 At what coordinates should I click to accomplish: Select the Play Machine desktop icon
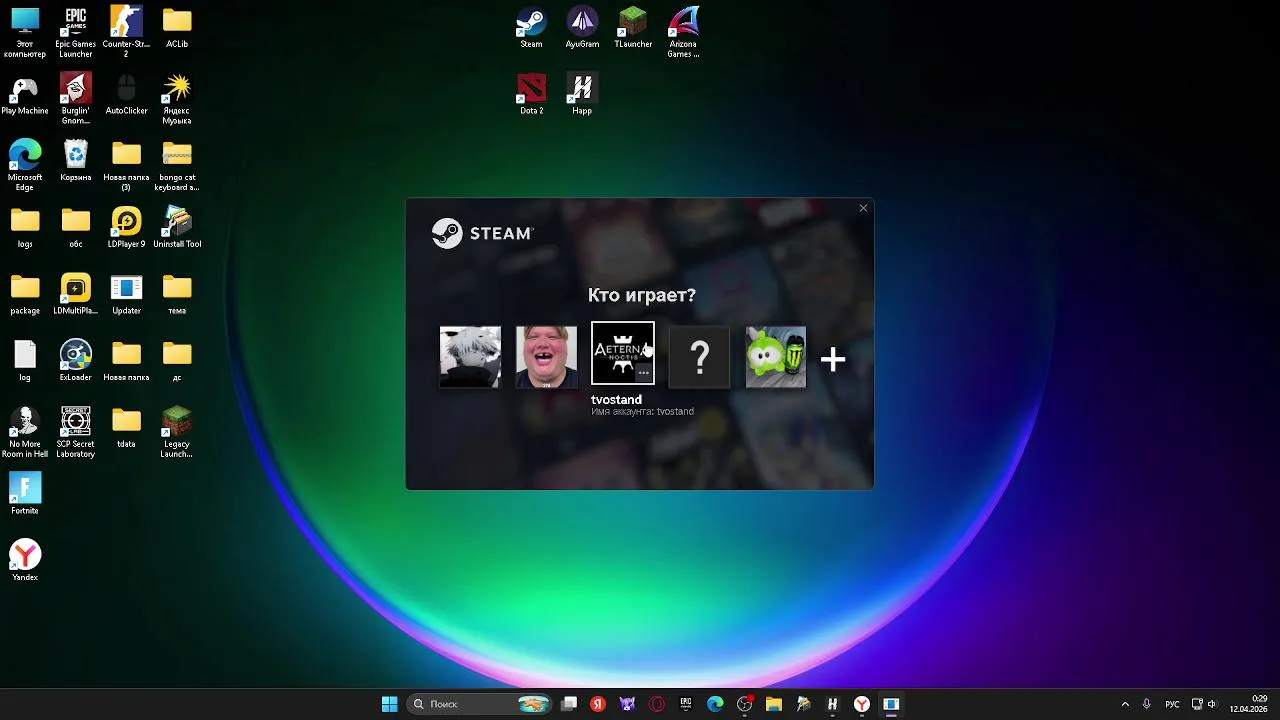coord(25,95)
